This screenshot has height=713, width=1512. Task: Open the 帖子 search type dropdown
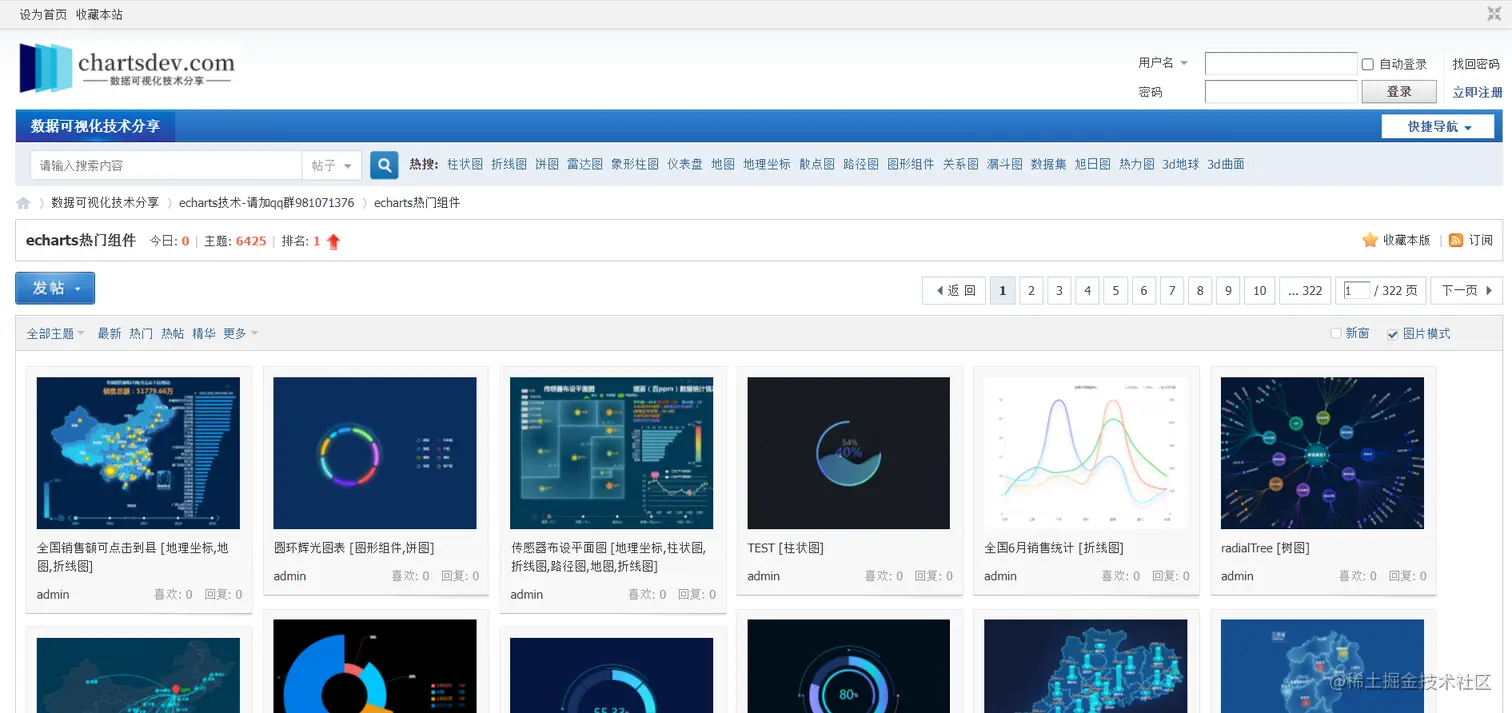331,166
